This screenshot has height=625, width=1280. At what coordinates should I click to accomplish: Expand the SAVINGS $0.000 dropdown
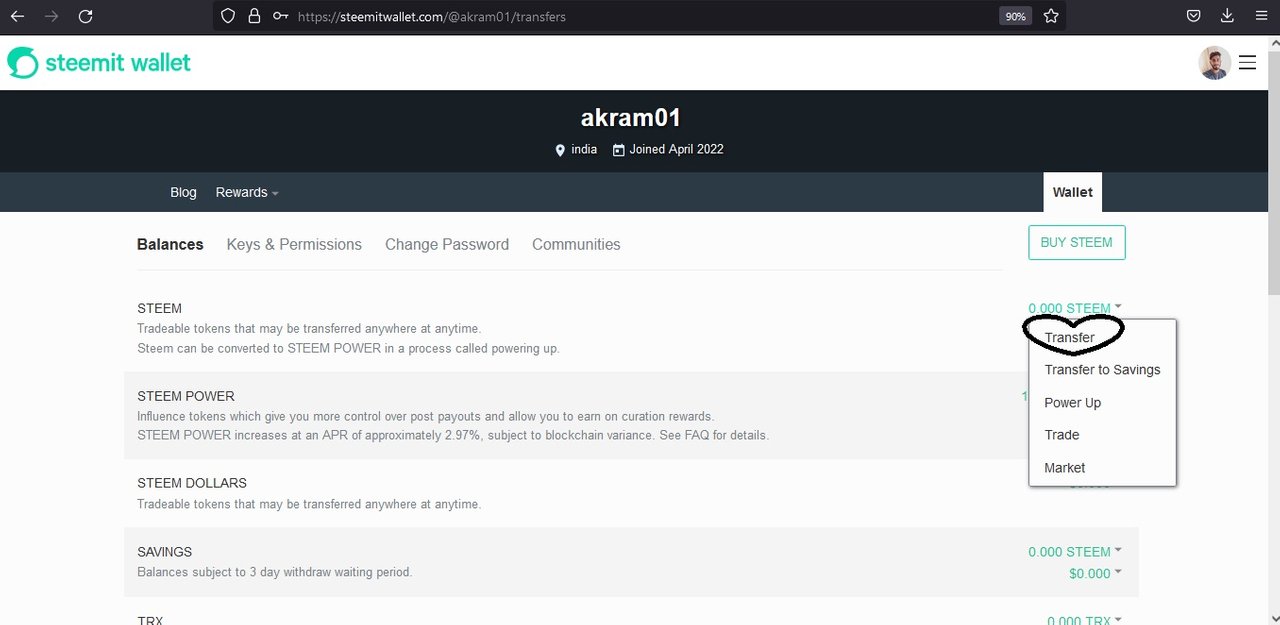click(1095, 573)
